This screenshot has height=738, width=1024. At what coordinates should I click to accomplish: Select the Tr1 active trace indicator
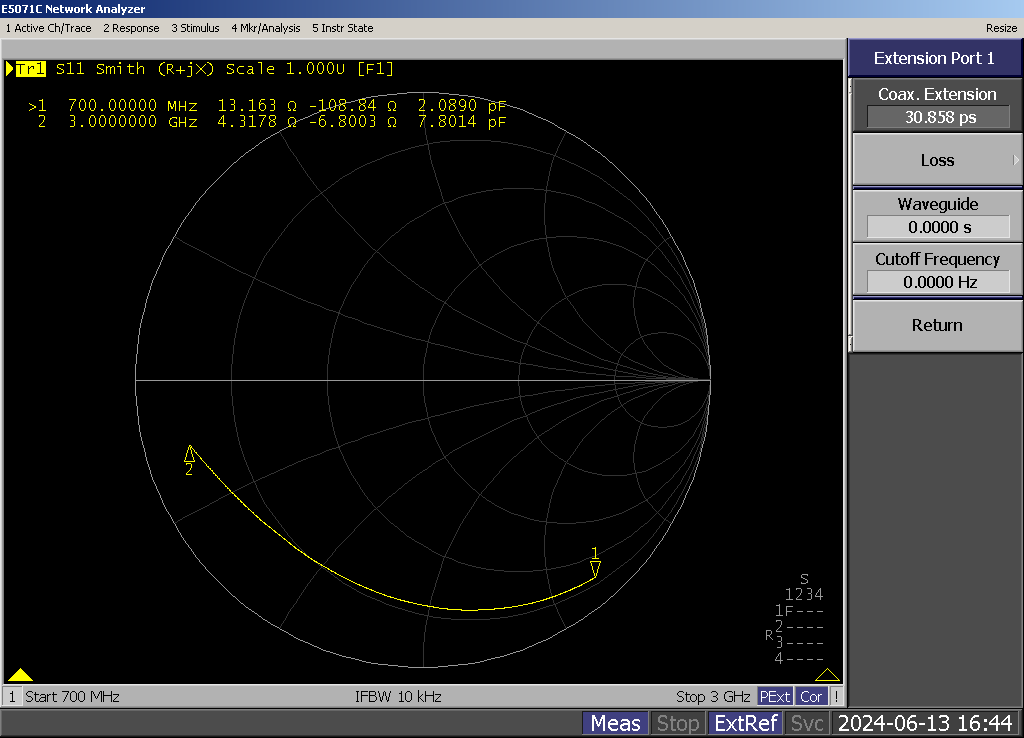30,69
